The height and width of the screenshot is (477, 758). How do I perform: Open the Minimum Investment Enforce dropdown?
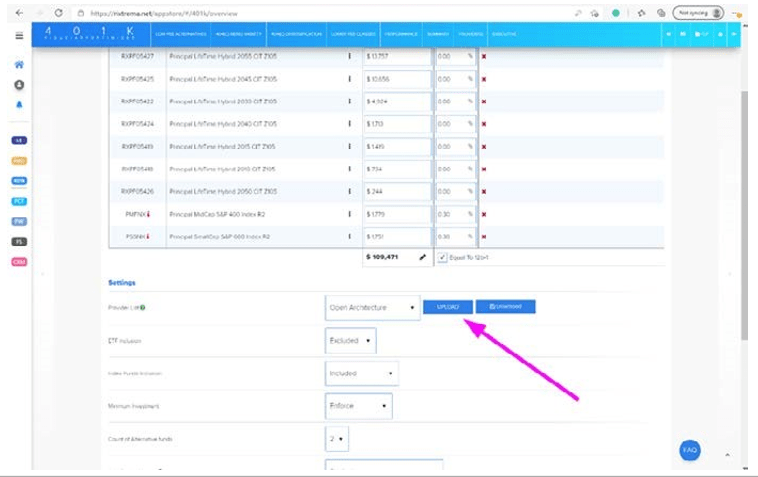pos(358,406)
